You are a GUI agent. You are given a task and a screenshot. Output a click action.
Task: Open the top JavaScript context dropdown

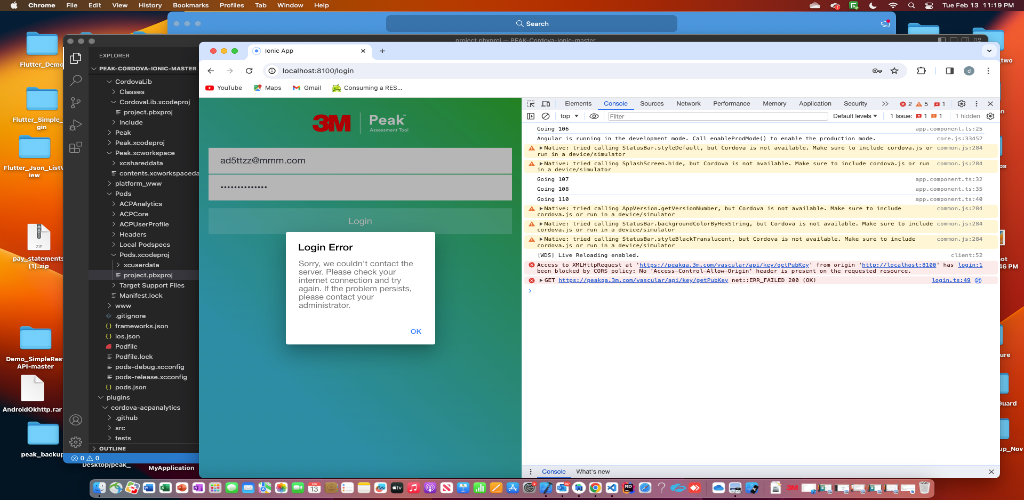(x=569, y=116)
